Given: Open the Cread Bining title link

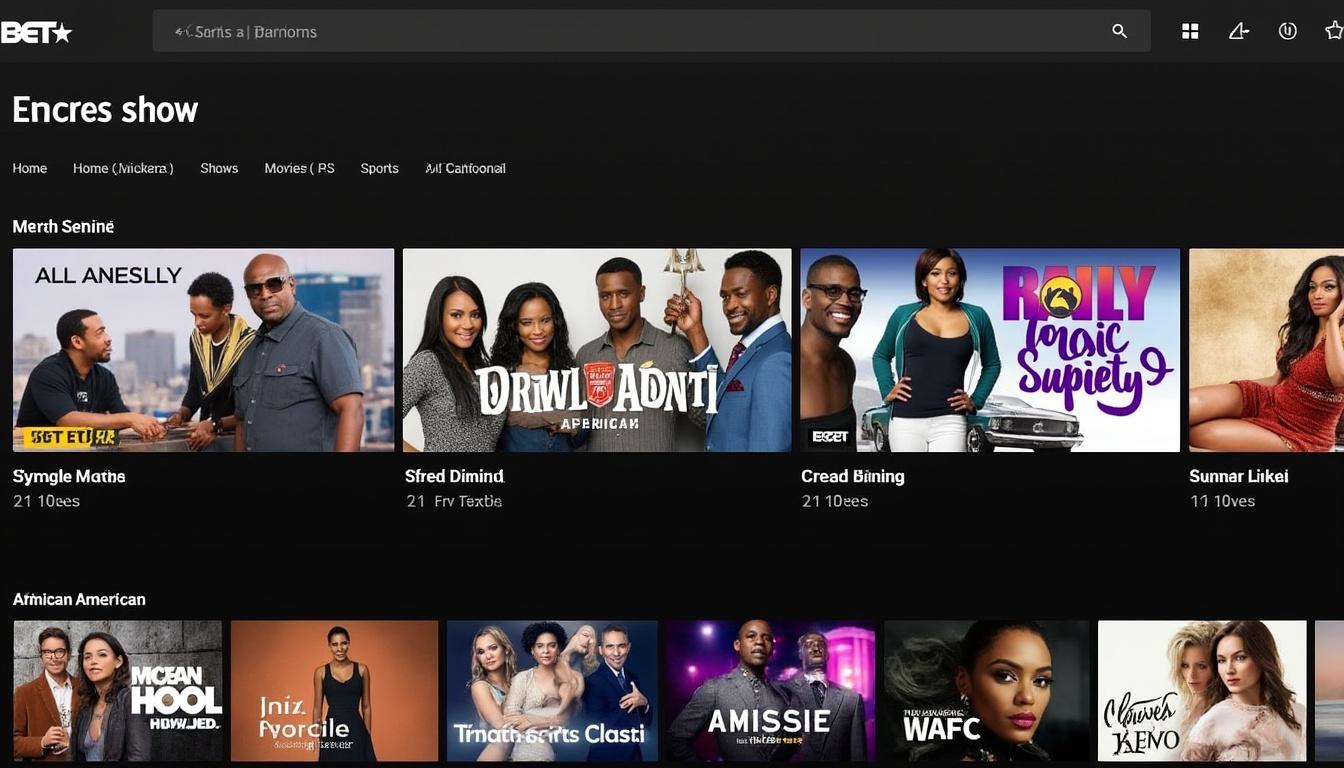Looking at the screenshot, I should [x=852, y=476].
